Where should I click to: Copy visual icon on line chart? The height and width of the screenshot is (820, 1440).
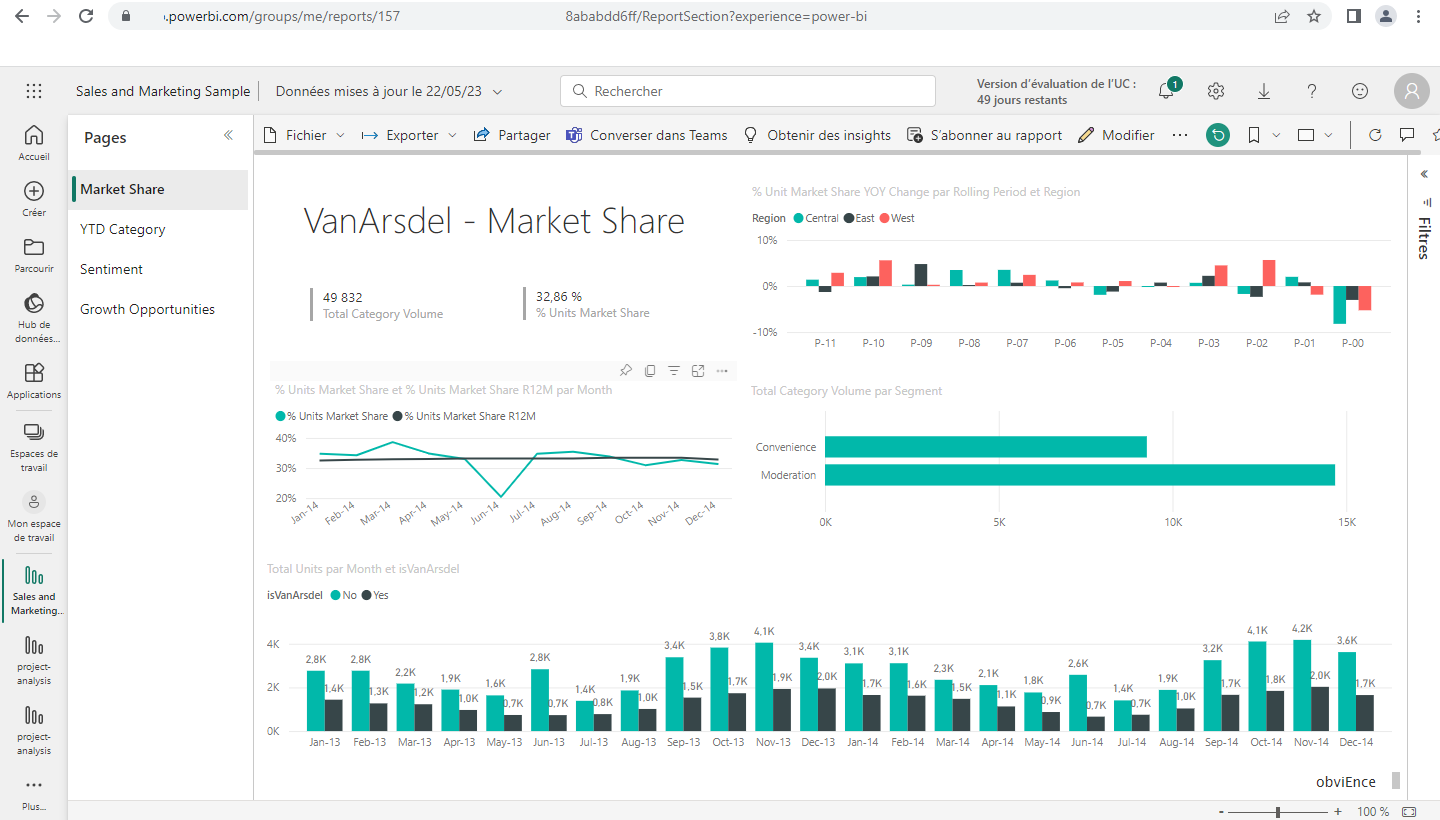(x=650, y=371)
